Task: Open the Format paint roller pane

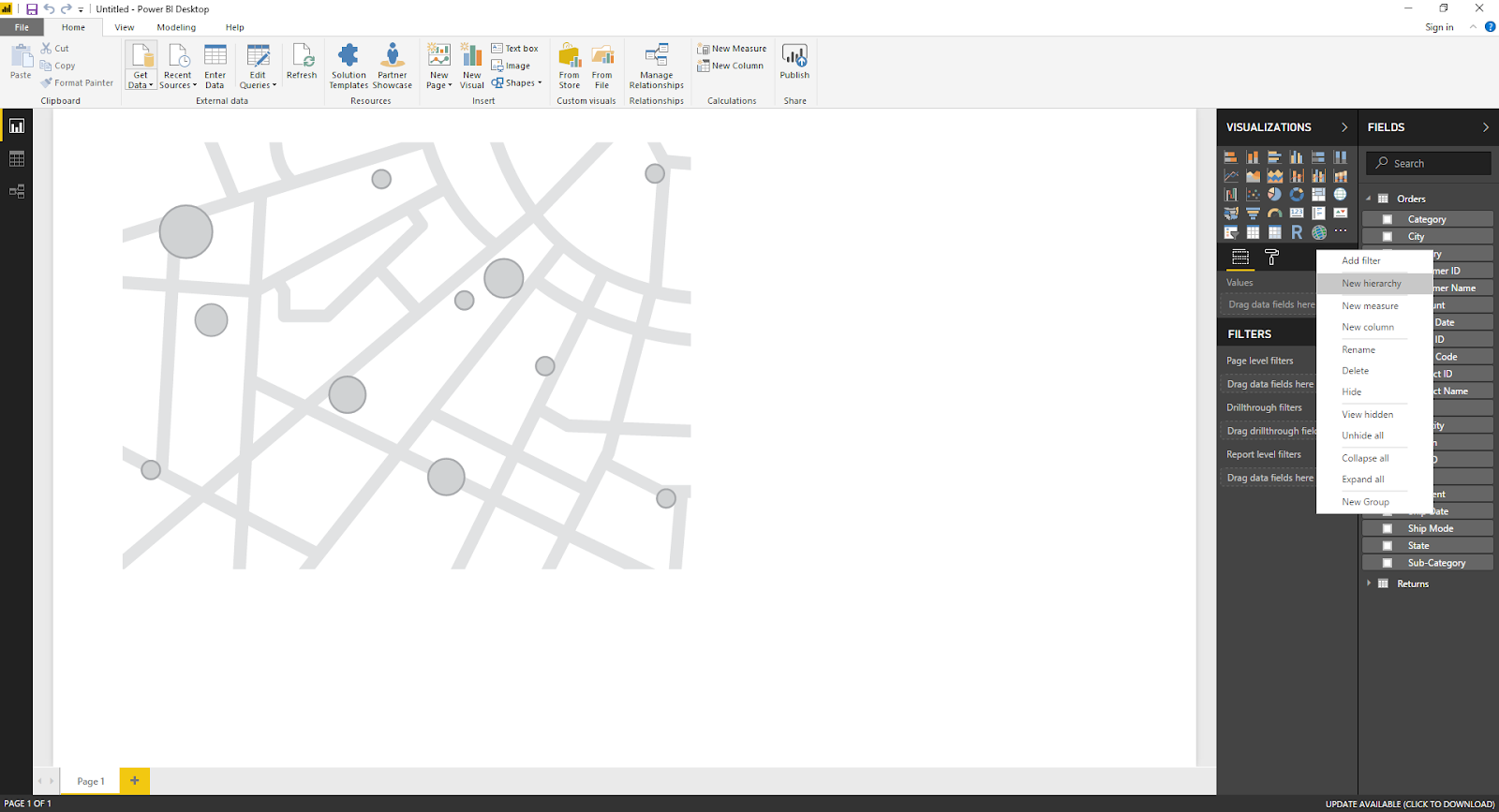Action: pos(1271,257)
